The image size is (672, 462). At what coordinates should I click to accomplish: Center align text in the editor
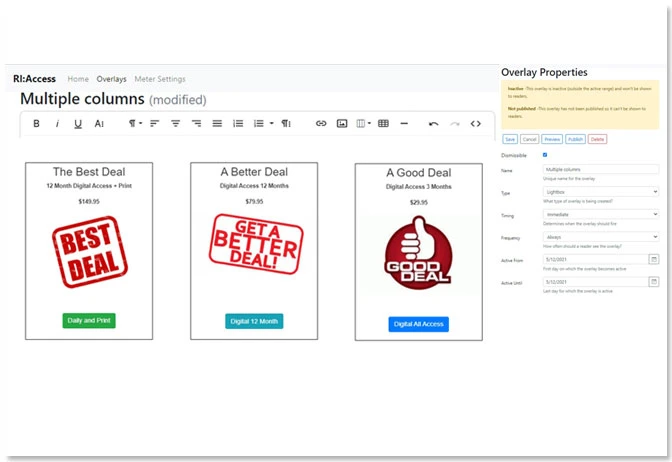pos(175,123)
